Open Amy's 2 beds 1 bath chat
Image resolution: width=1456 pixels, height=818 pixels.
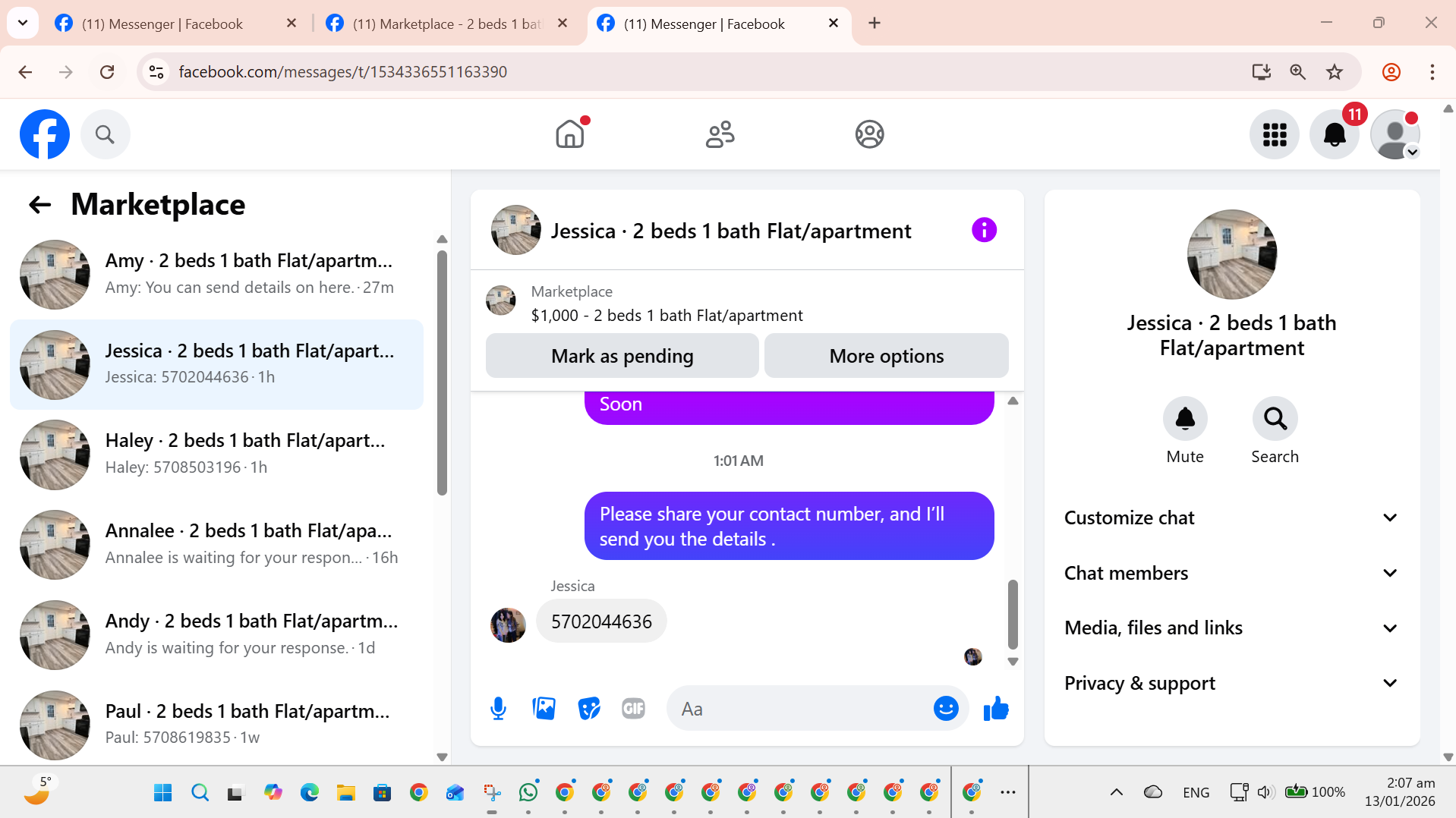216,275
